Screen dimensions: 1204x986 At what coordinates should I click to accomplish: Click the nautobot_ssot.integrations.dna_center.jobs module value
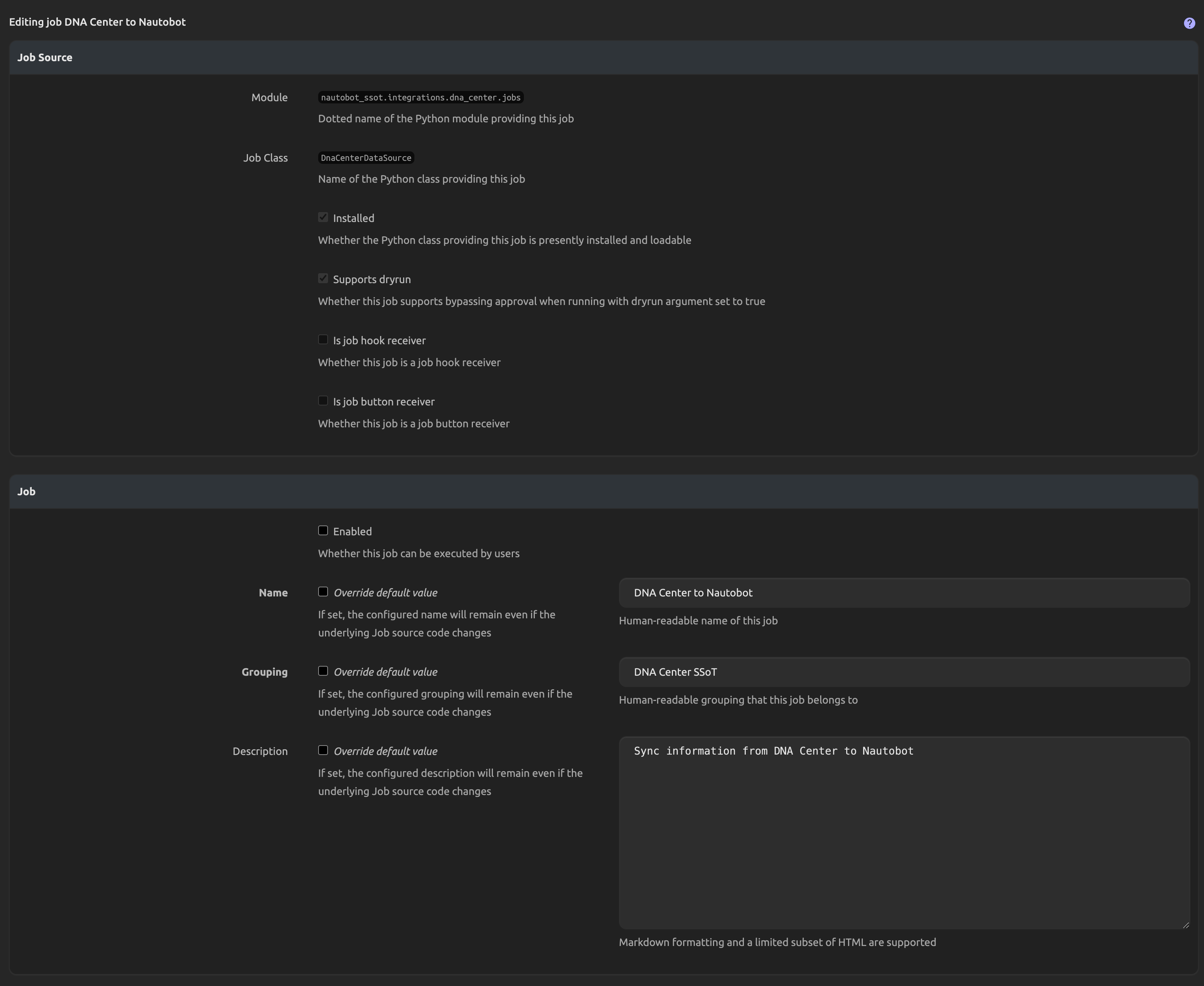coord(420,98)
